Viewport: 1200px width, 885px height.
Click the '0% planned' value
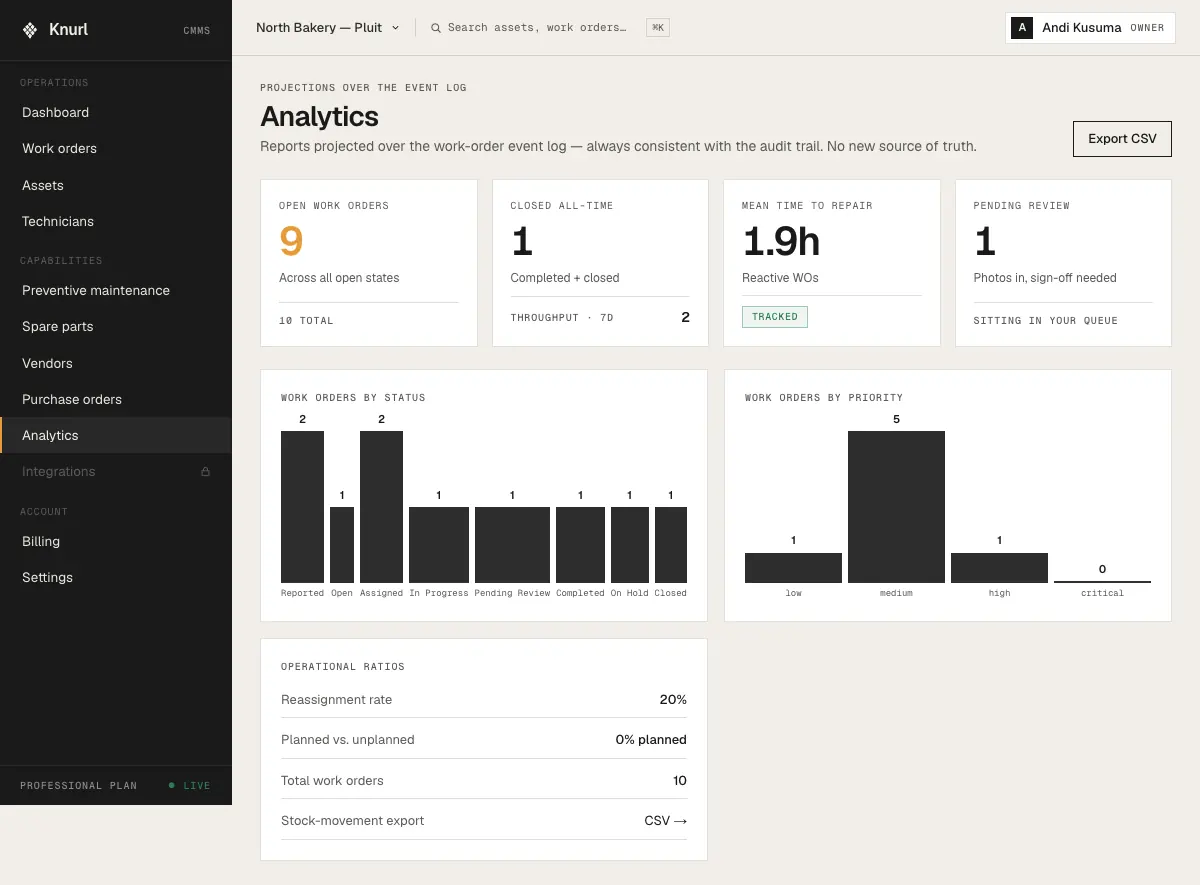tap(651, 740)
